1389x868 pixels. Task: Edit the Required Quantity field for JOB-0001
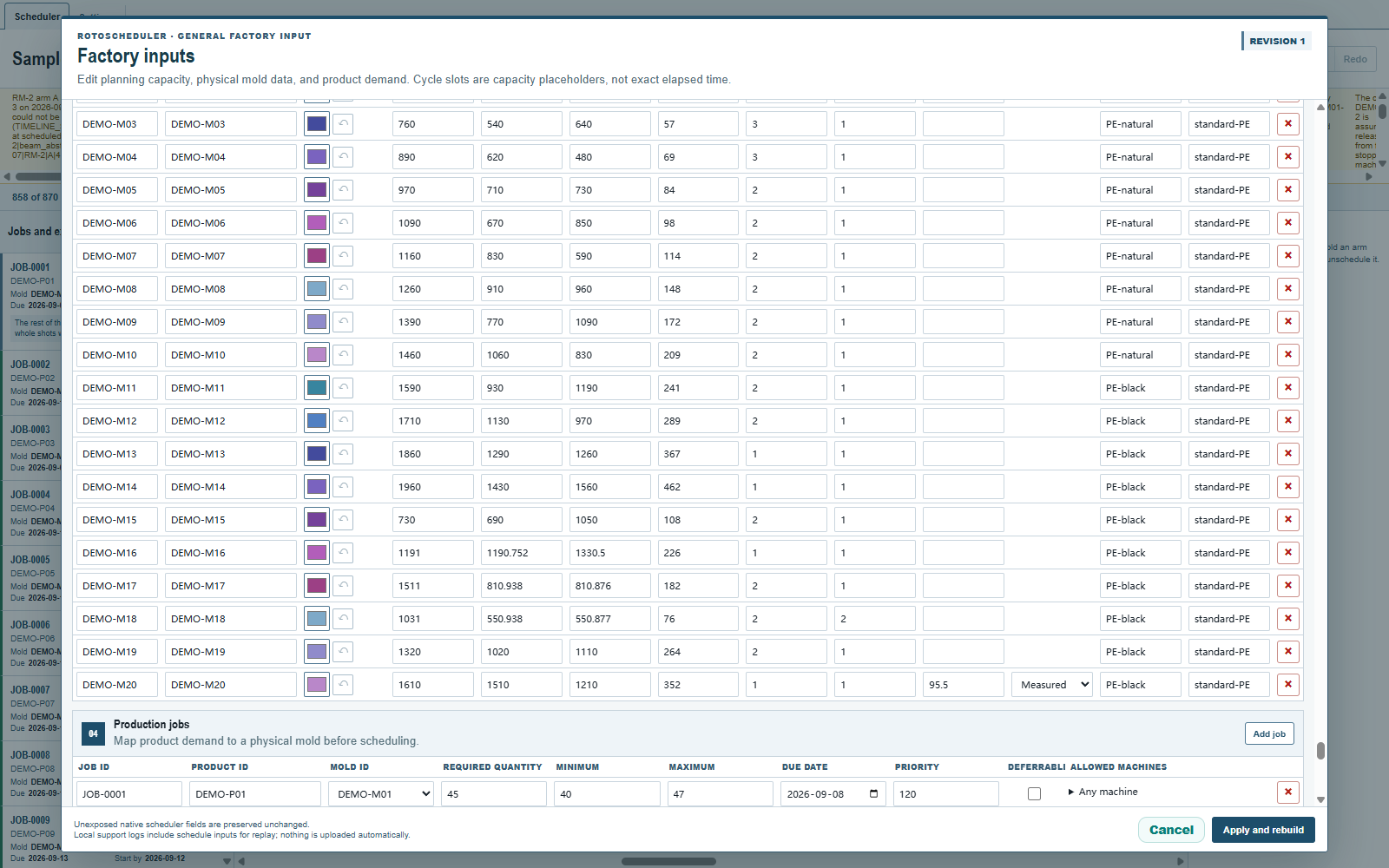pyautogui.click(x=494, y=793)
